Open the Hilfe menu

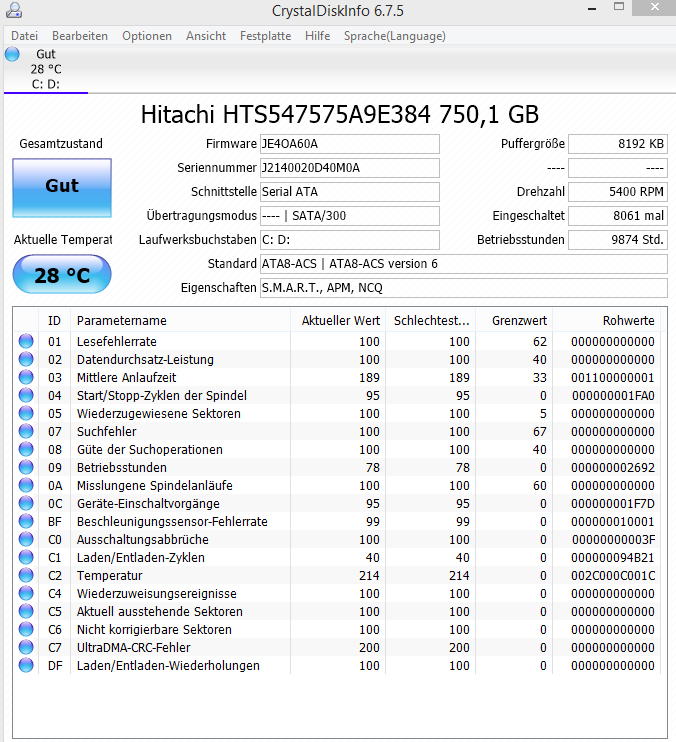(317, 36)
